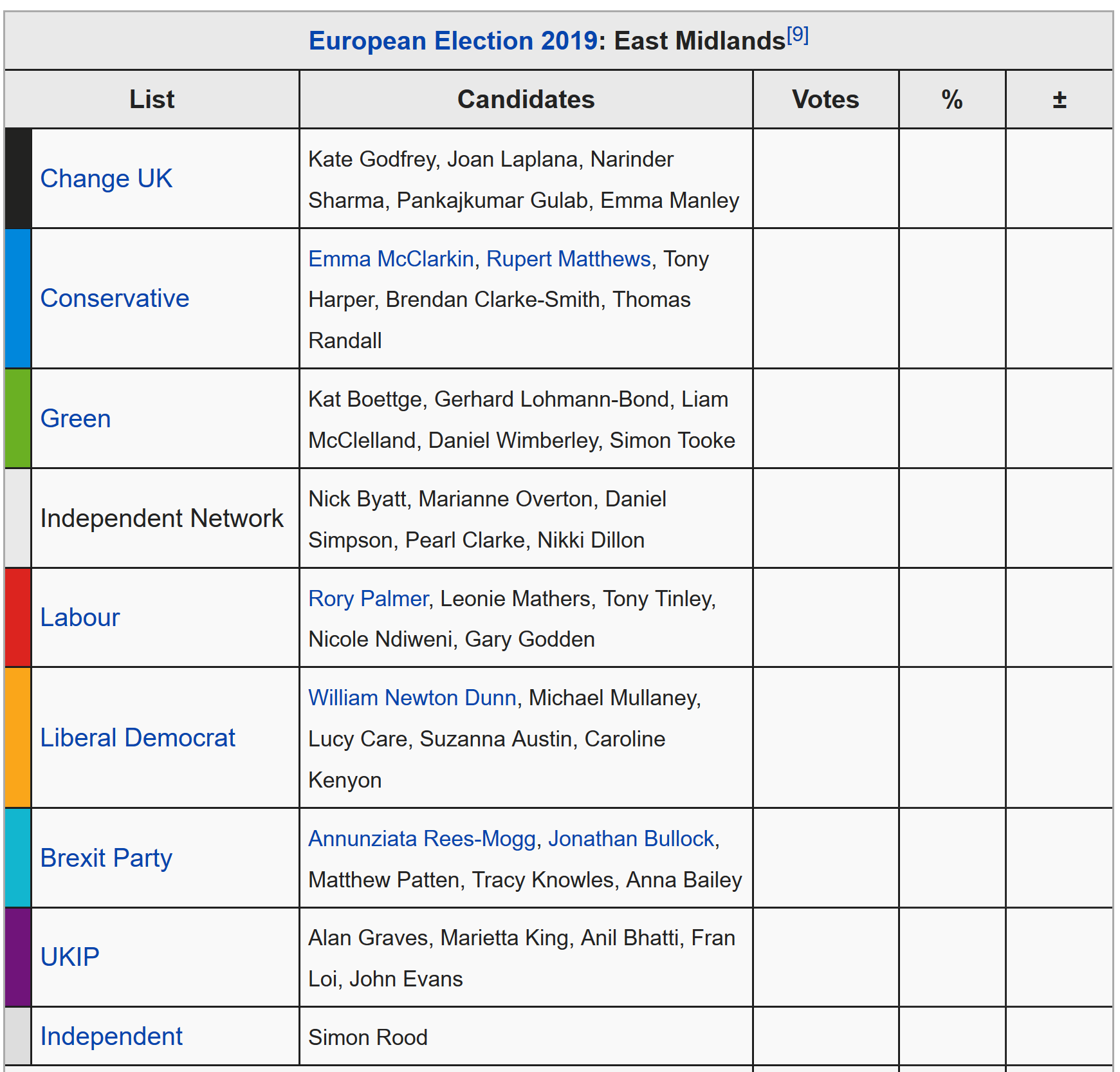Open Annunziata Rees-Mogg's page

click(x=422, y=838)
